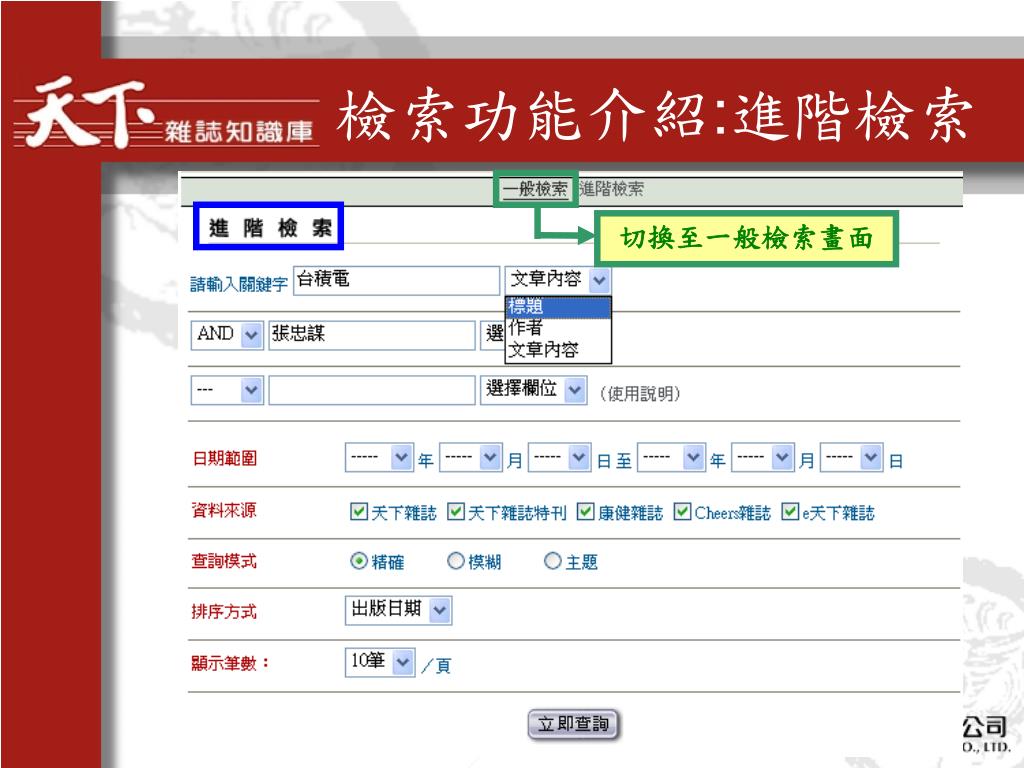1024x768 pixels.
Task: Open the AND operator dropdown
Action: [227, 335]
